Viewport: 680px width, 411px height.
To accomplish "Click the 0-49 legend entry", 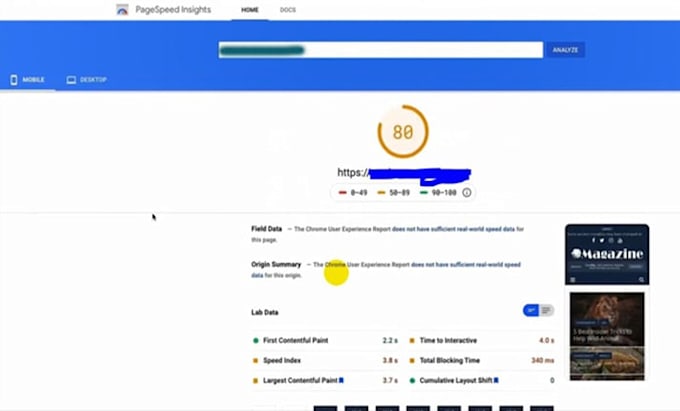I will 353,192.
